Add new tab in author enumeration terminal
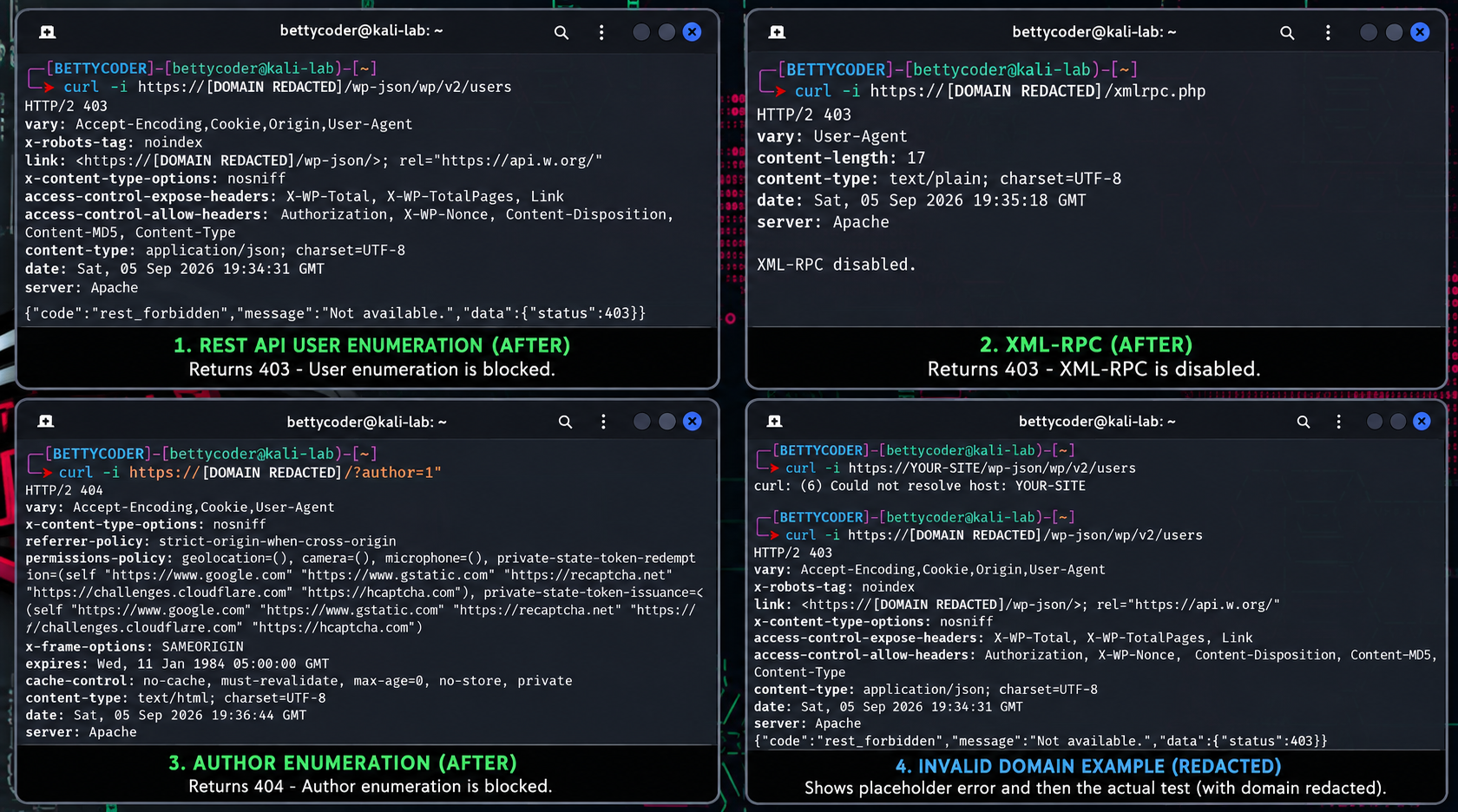 [46, 422]
